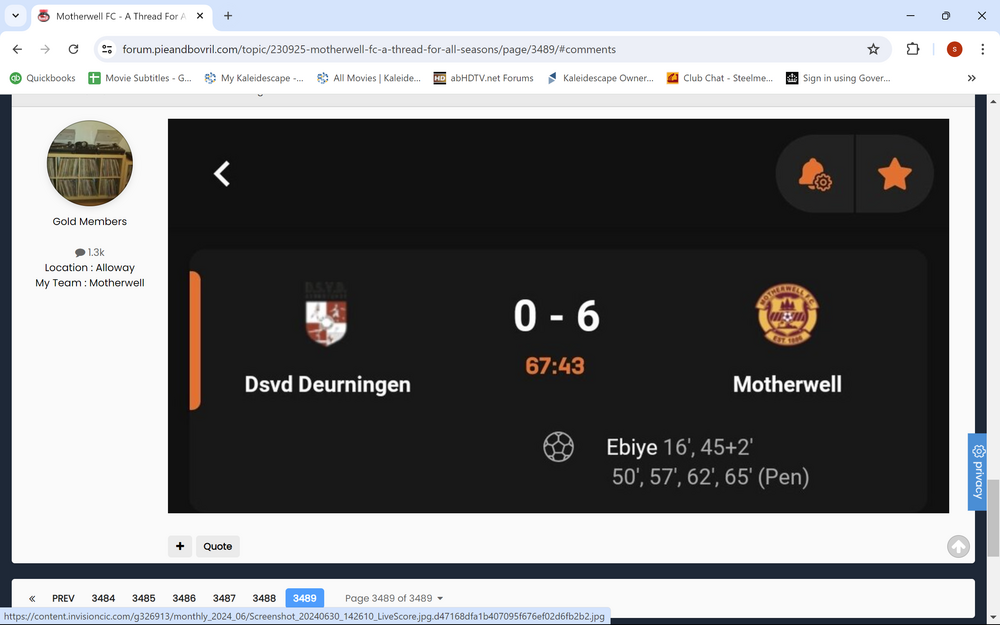Click the back arrow in LiveScore image
The width and height of the screenshot is (1000, 625).
click(221, 173)
